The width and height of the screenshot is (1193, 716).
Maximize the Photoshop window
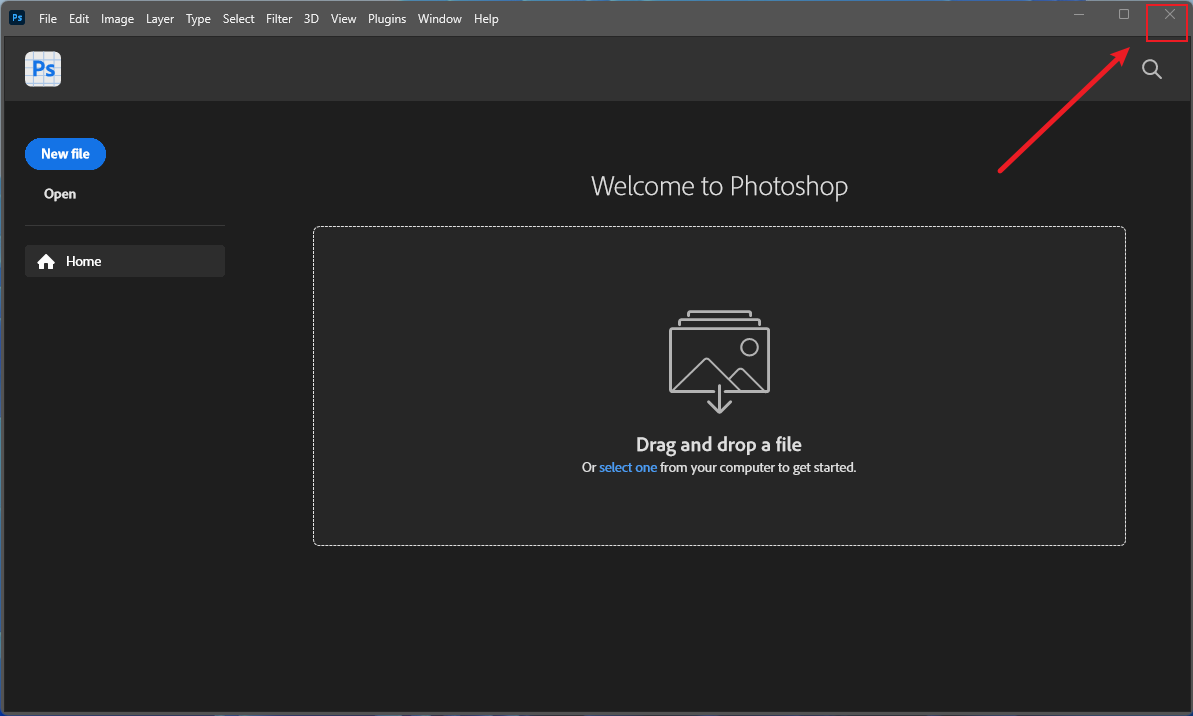click(x=1124, y=14)
